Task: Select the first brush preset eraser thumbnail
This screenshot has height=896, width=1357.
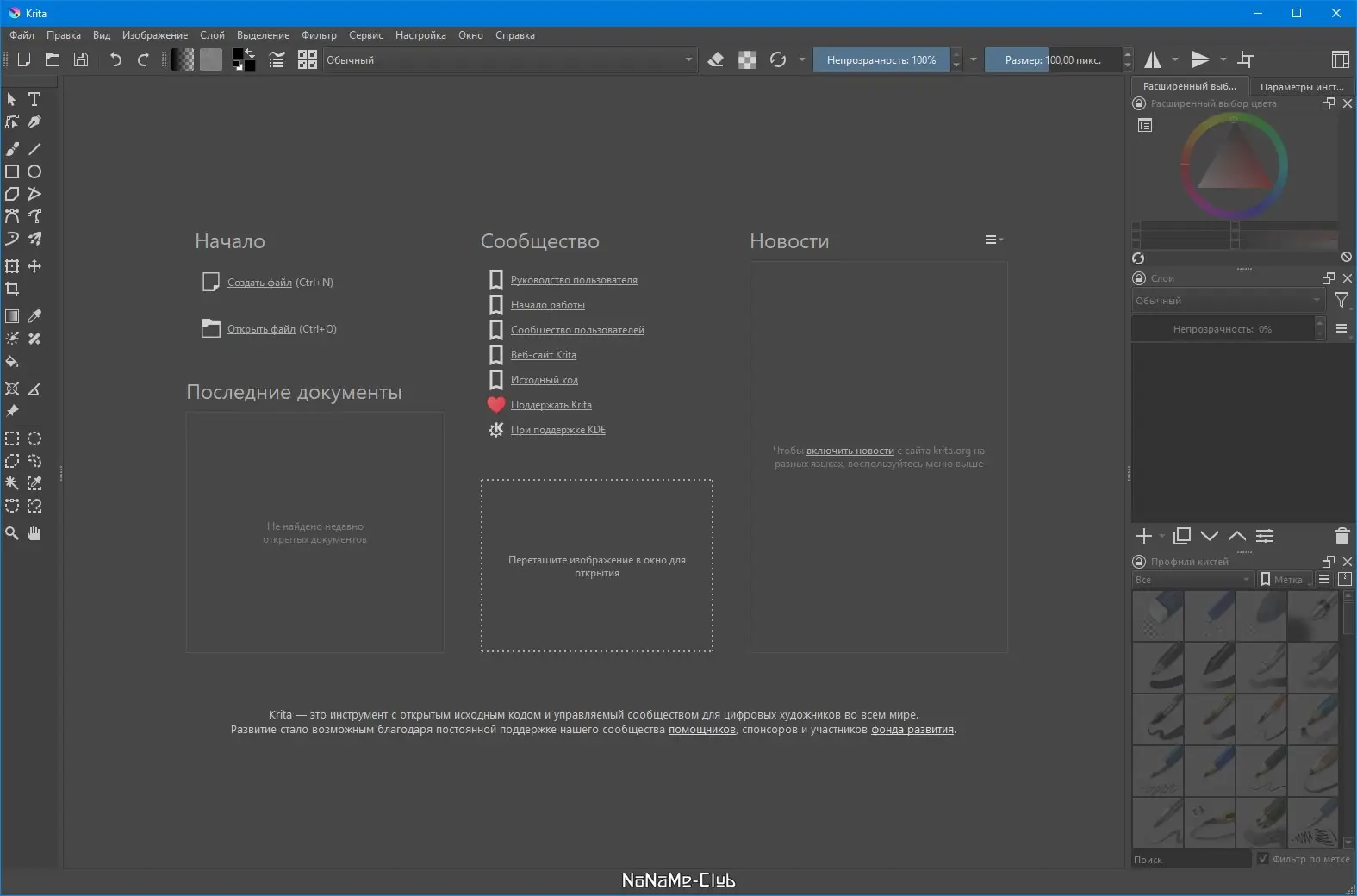Action: coord(1157,616)
